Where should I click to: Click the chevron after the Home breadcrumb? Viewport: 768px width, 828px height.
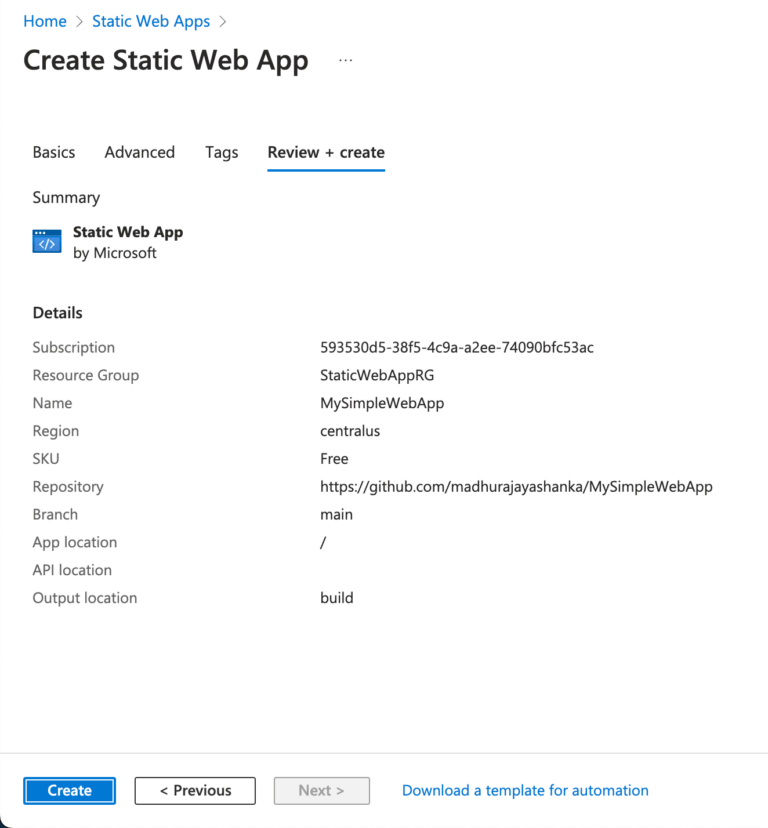[79, 21]
